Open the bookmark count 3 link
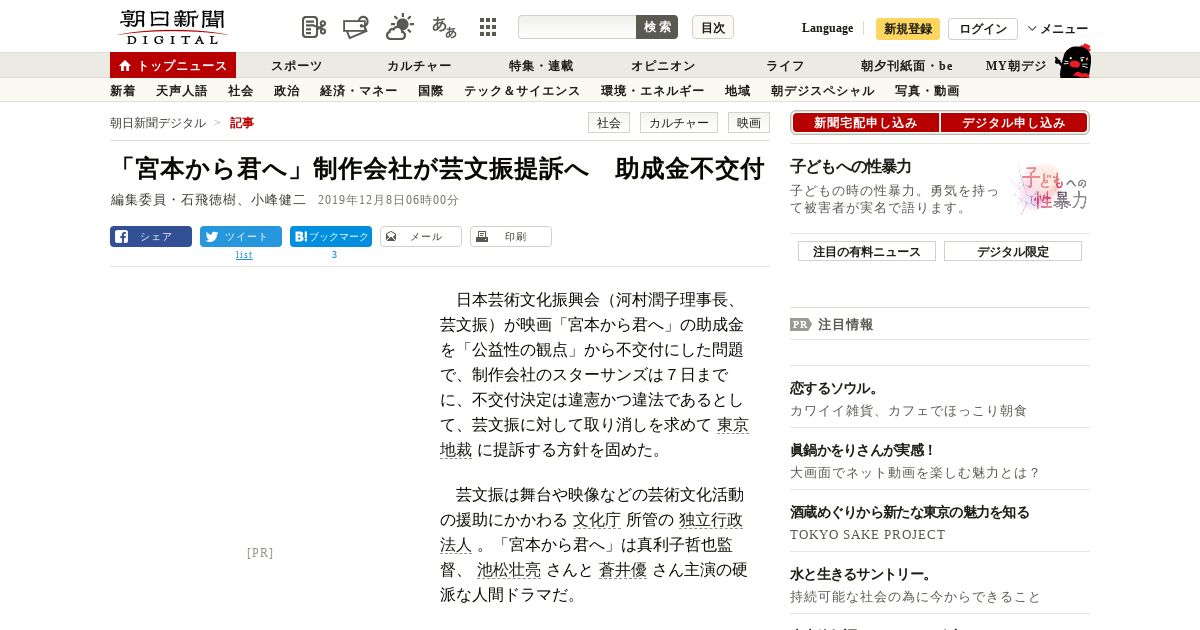1200x630 pixels. pos(334,255)
